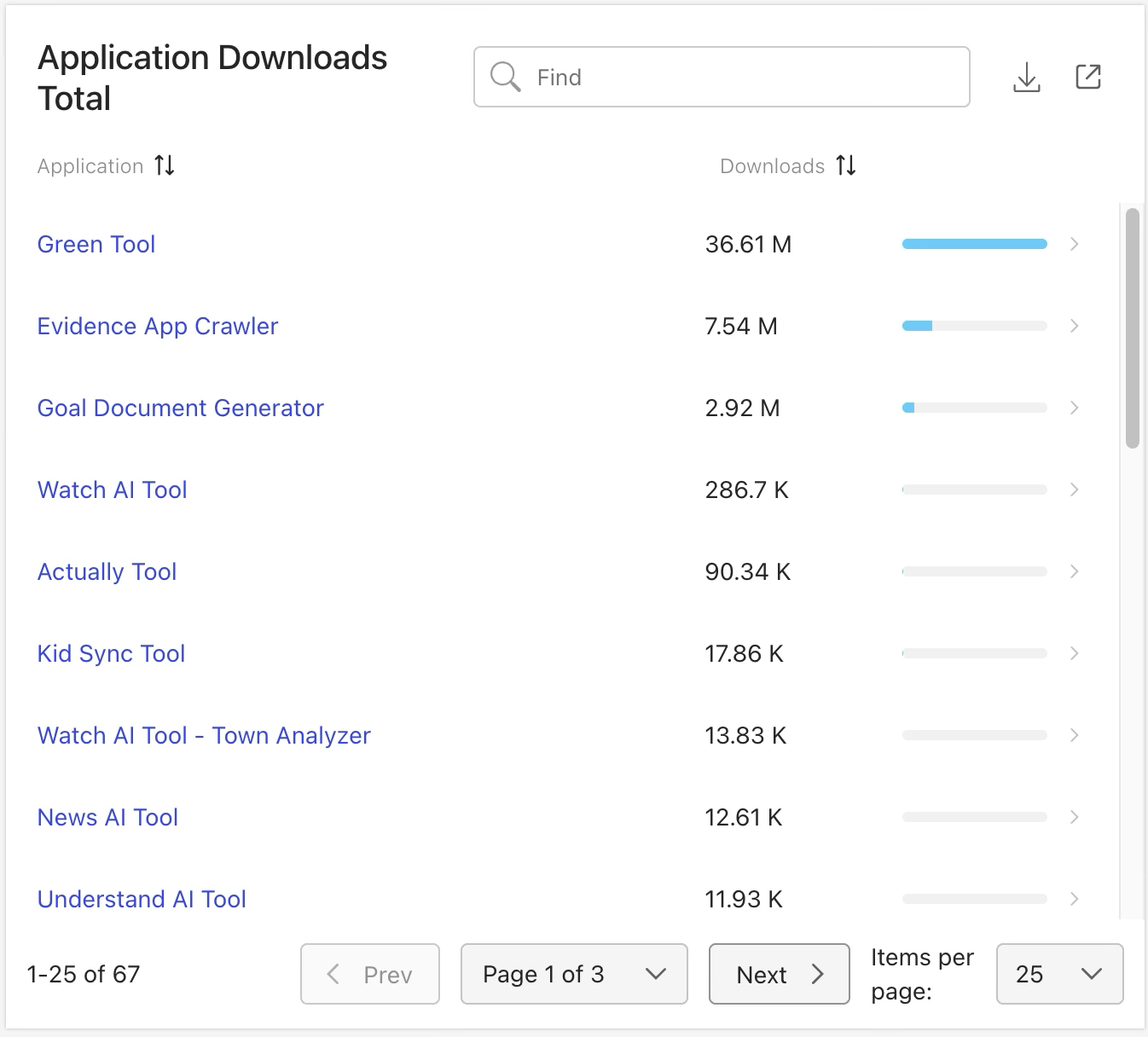Open the Understand AI Tool link
Viewport: 1148px width, 1037px height.
pos(142,900)
